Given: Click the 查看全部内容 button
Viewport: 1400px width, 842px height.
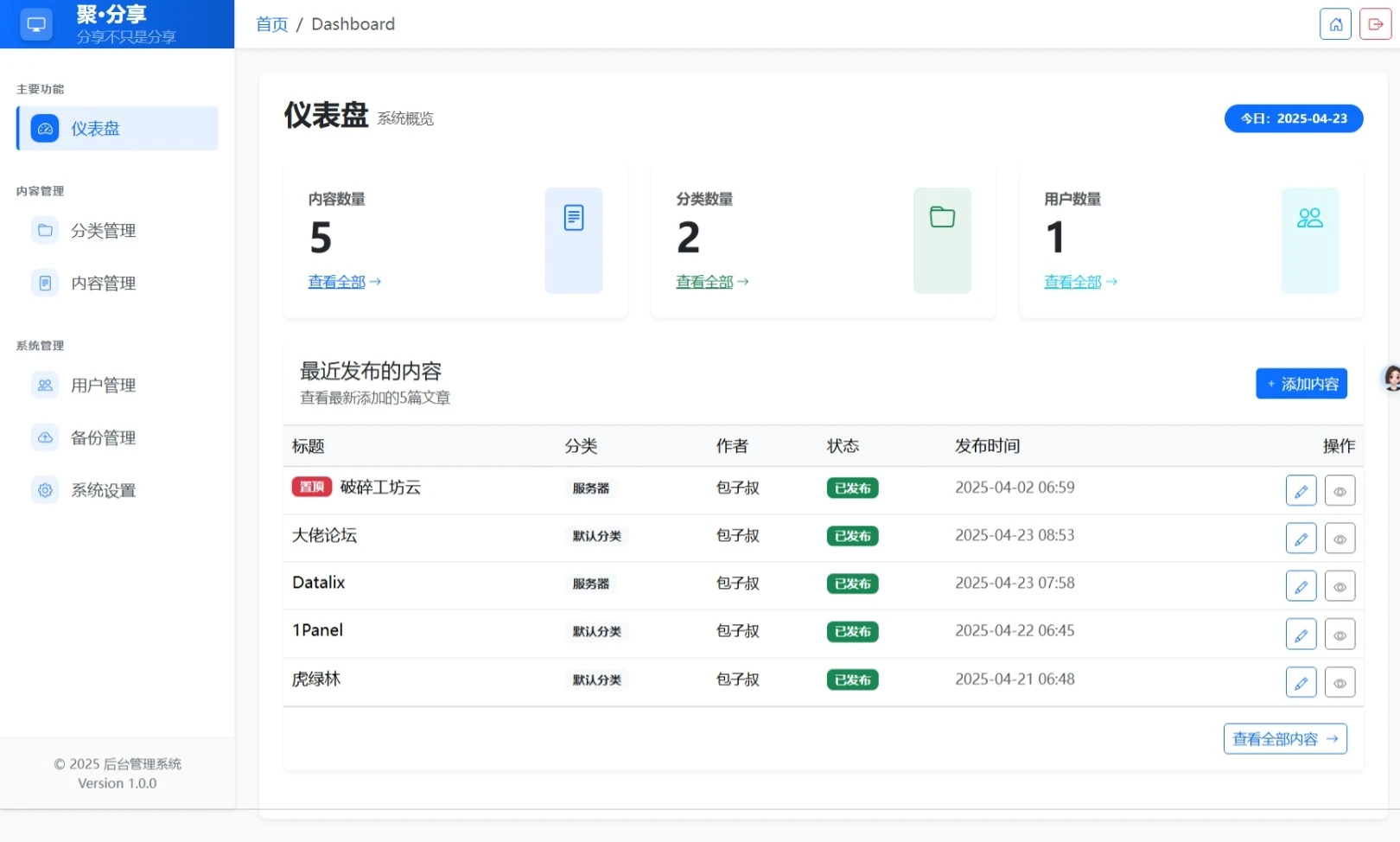Looking at the screenshot, I should click(x=1284, y=739).
